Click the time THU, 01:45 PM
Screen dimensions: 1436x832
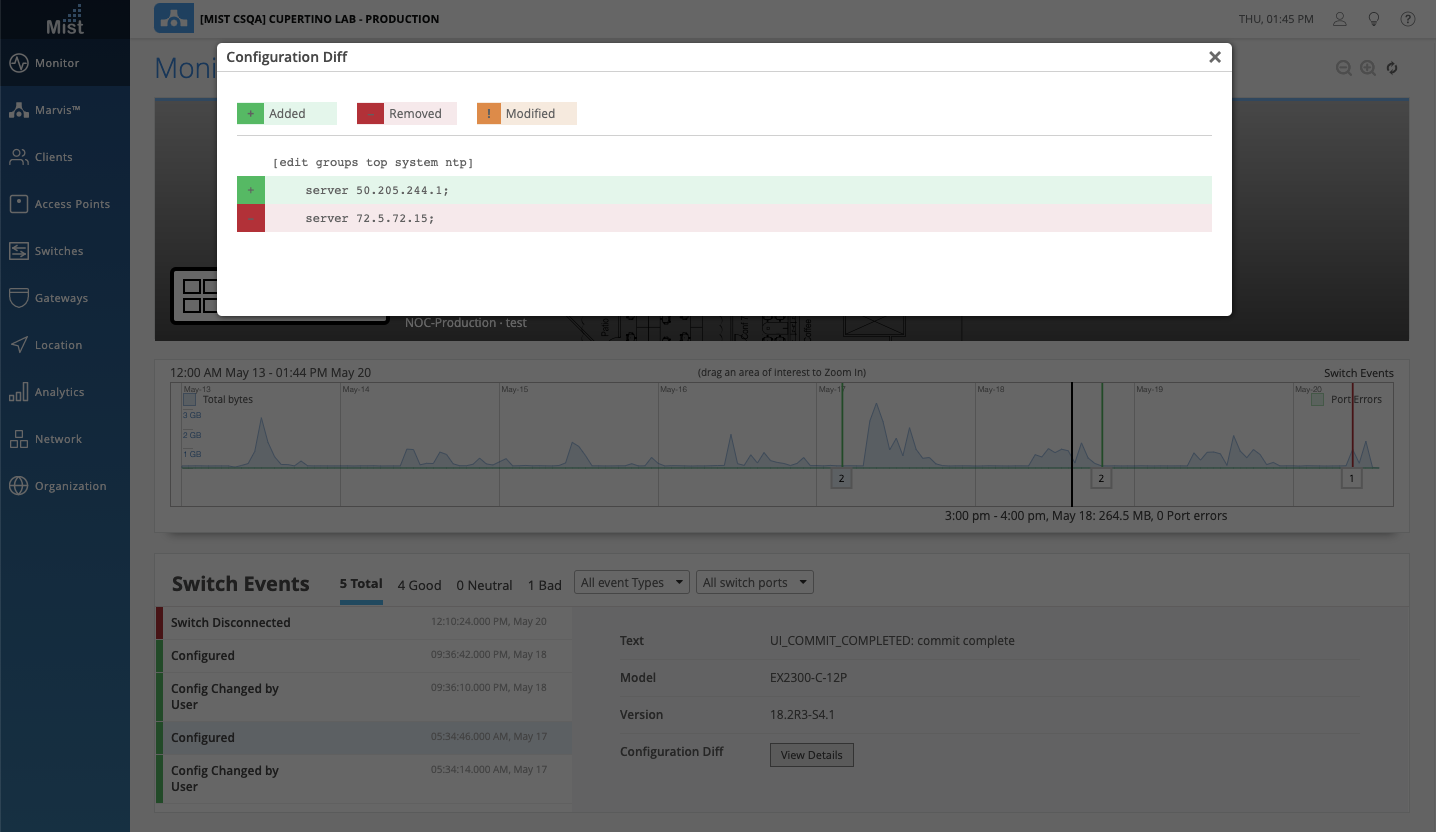coord(1276,19)
